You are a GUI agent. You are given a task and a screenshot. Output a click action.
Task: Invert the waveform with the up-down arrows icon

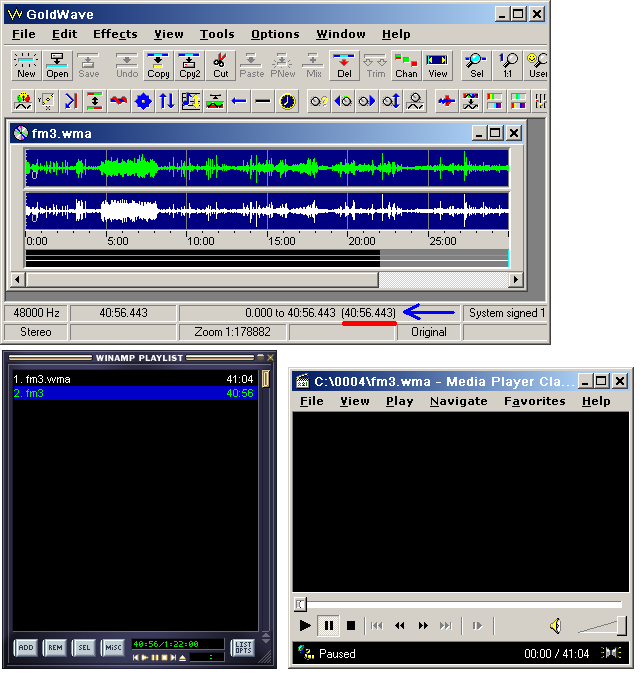pyautogui.click(x=167, y=101)
